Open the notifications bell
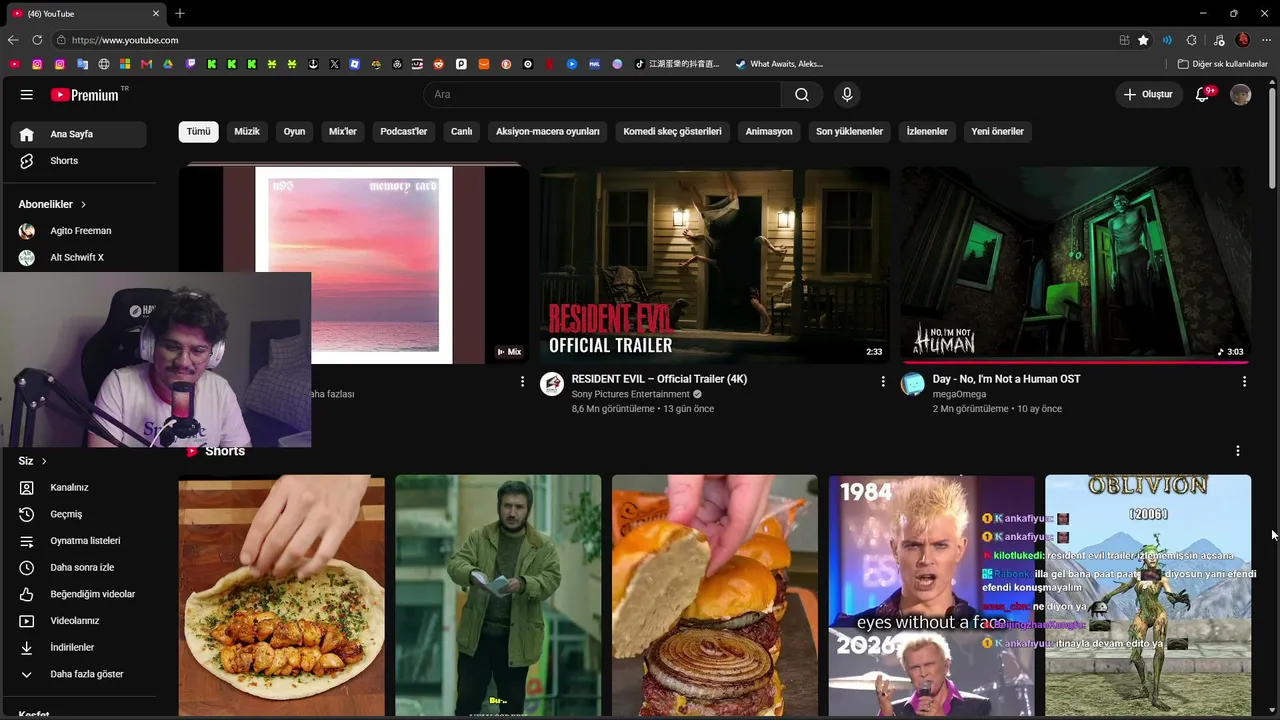This screenshot has height=720, width=1280. point(1203,95)
